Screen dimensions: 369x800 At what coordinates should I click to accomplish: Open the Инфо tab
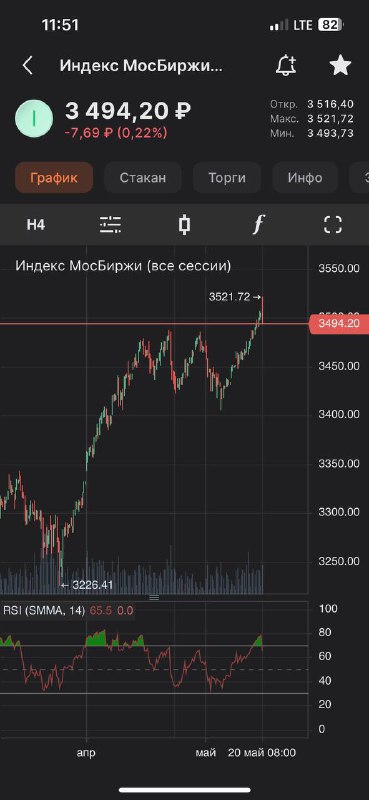[x=305, y=178]
